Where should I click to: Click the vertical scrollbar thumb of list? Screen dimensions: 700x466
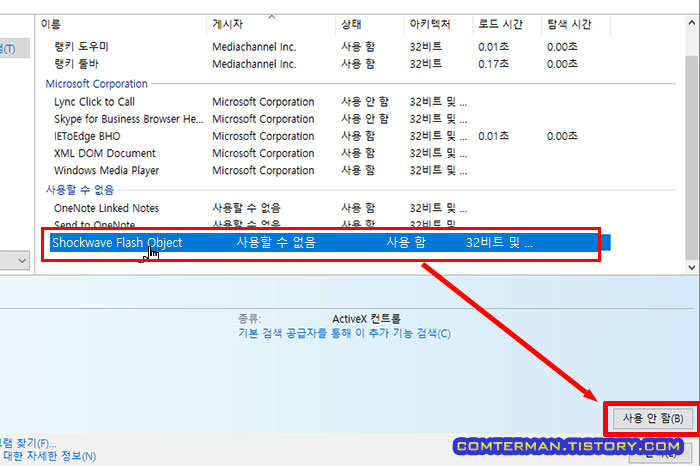692,156
